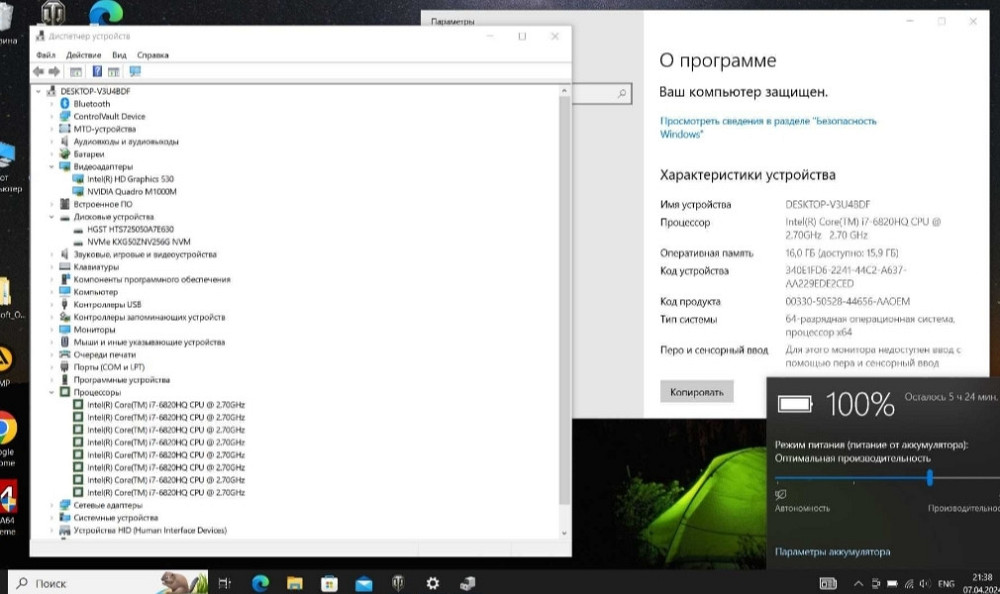The image size is (1000, 594).
Task: Open the Mail app from the taskbar
Action: pyautogui.click(x=362, y=581)
